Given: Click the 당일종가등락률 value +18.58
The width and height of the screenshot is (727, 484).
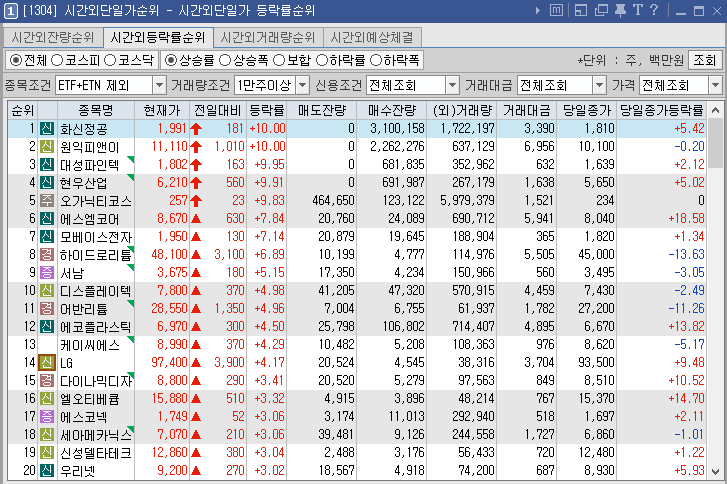Looking at the screenshot, I should point(686,218).
